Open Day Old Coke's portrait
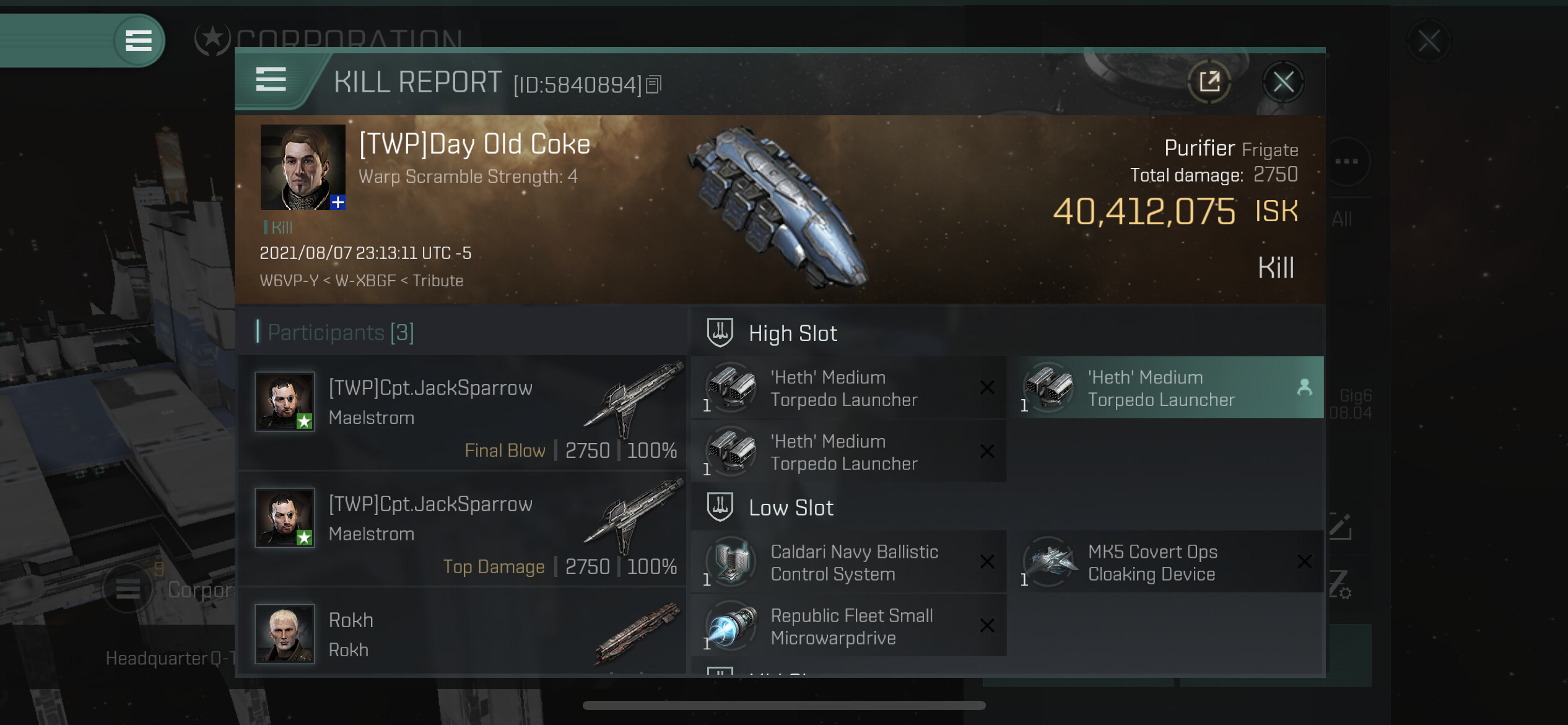The height and width of the screenshot is (725, 1568). [303, 167]
